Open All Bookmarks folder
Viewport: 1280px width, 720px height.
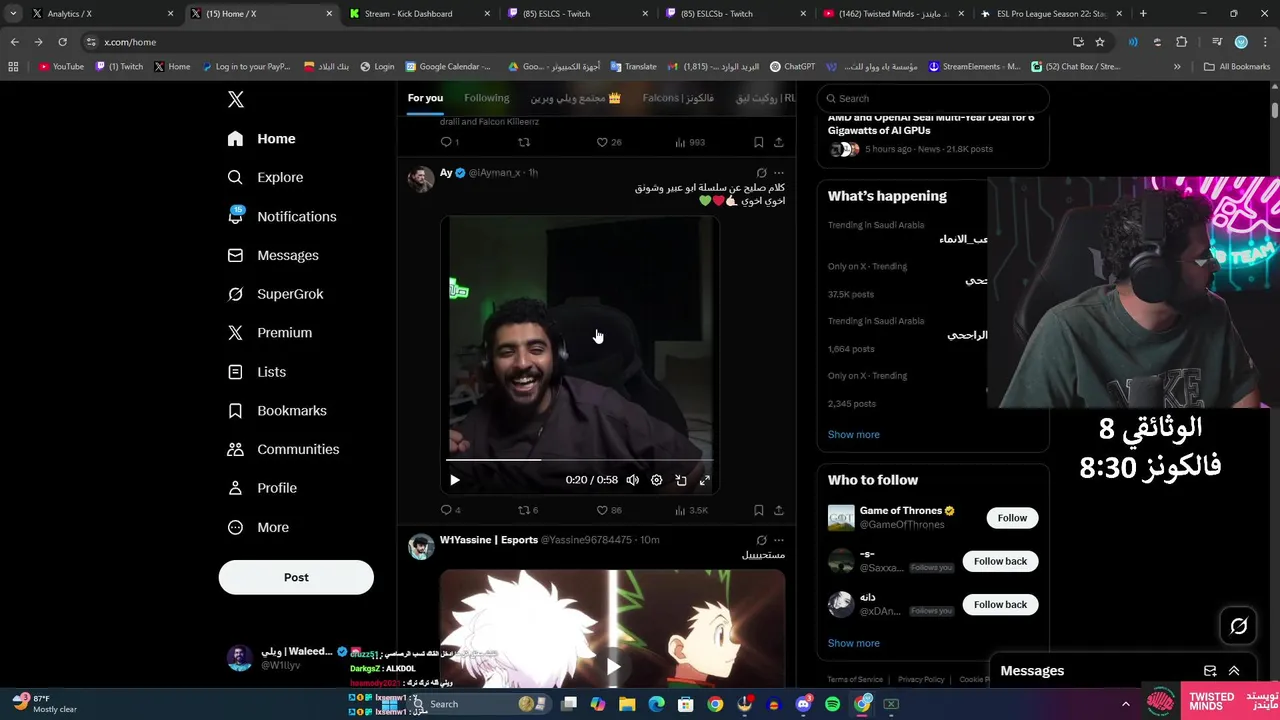click(1237, 67)
